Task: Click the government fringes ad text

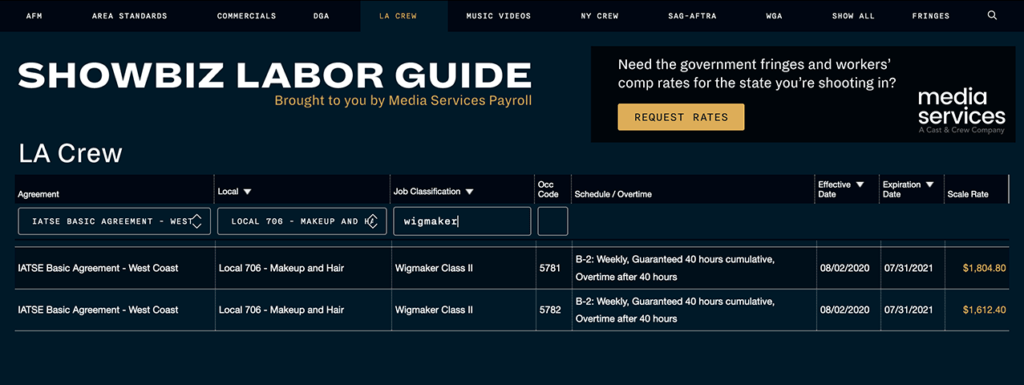Action: click(757, 74)
